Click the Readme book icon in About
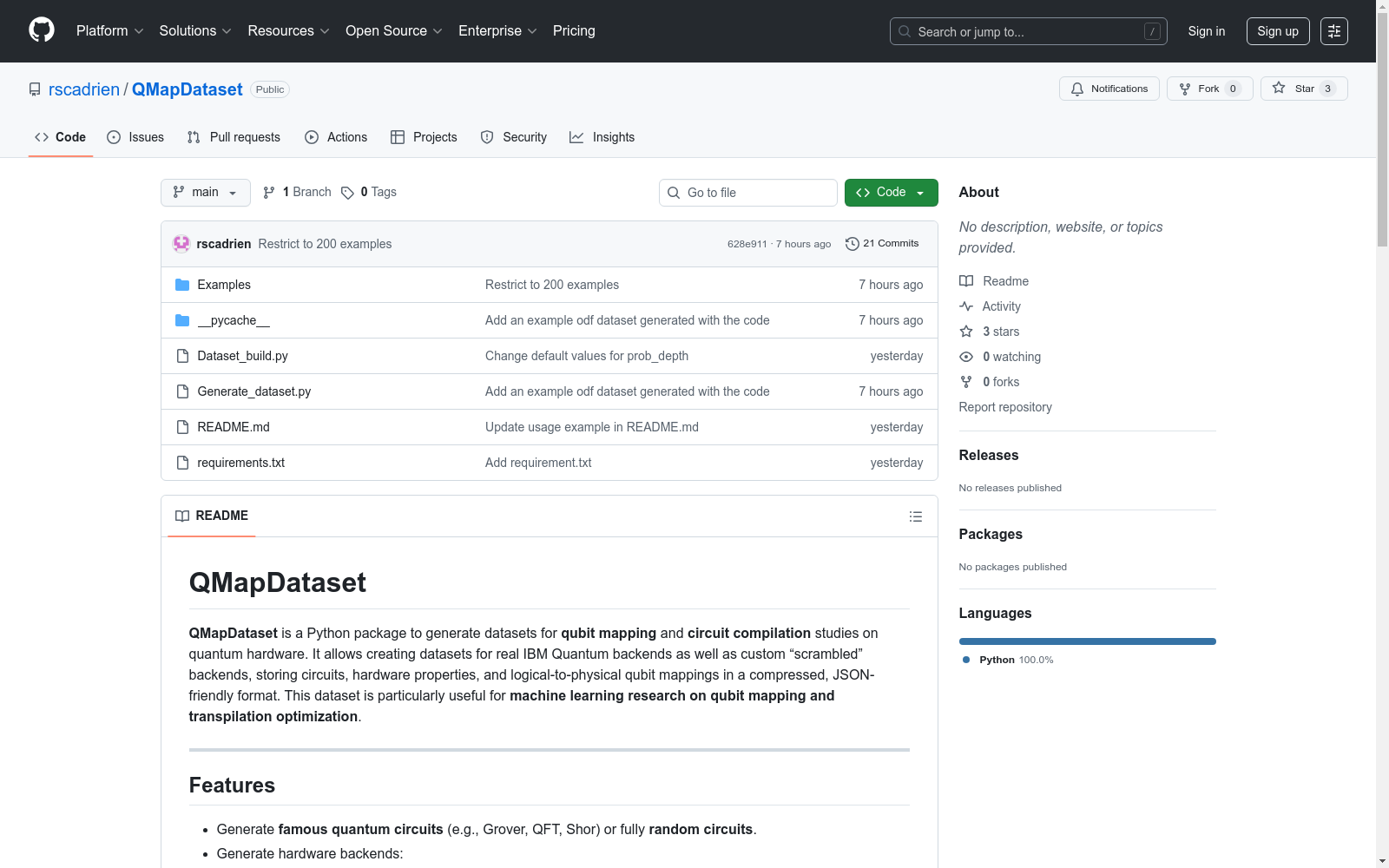Viewport: 1389px width, 868px height. pyautogui.click(x=966, y=281)
